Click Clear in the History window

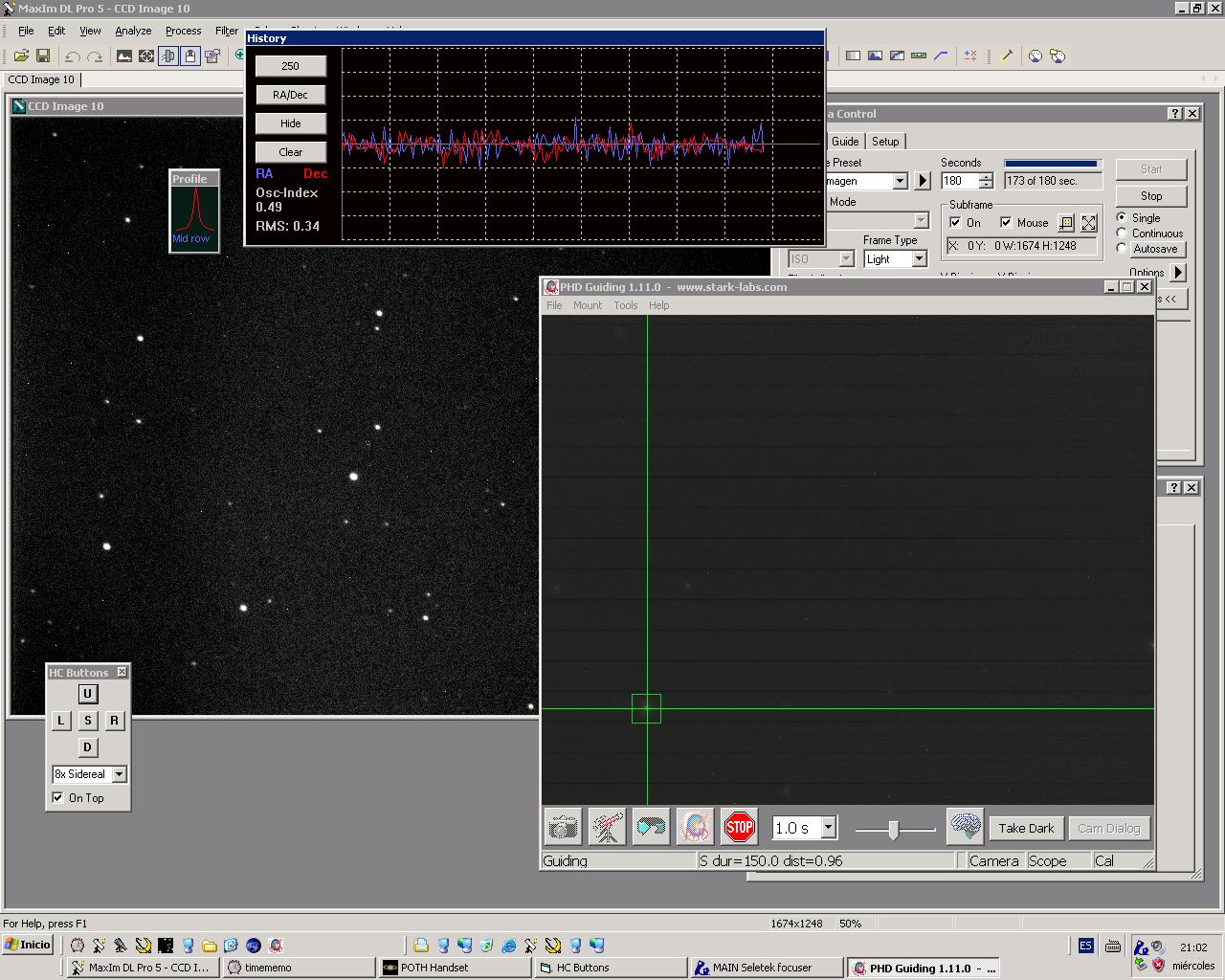[x=290, y=152]
